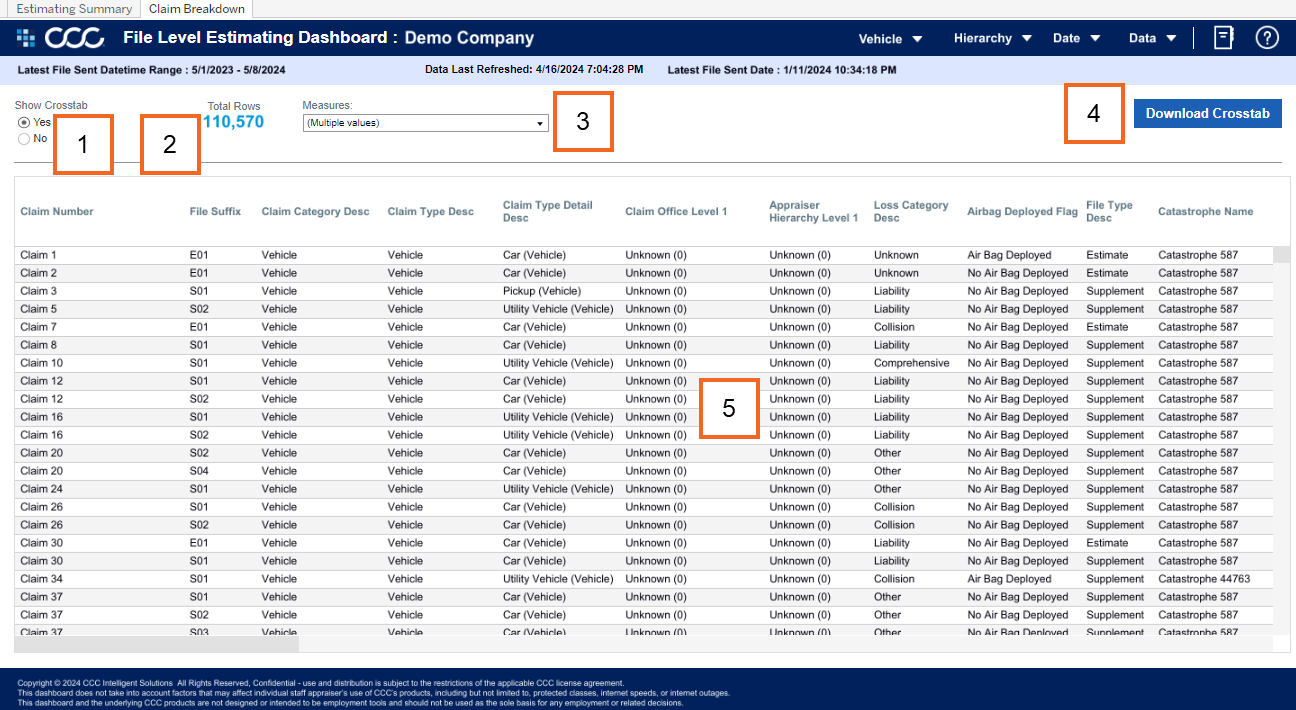Open the Date filter dropdown

[x=1076, y=39]
